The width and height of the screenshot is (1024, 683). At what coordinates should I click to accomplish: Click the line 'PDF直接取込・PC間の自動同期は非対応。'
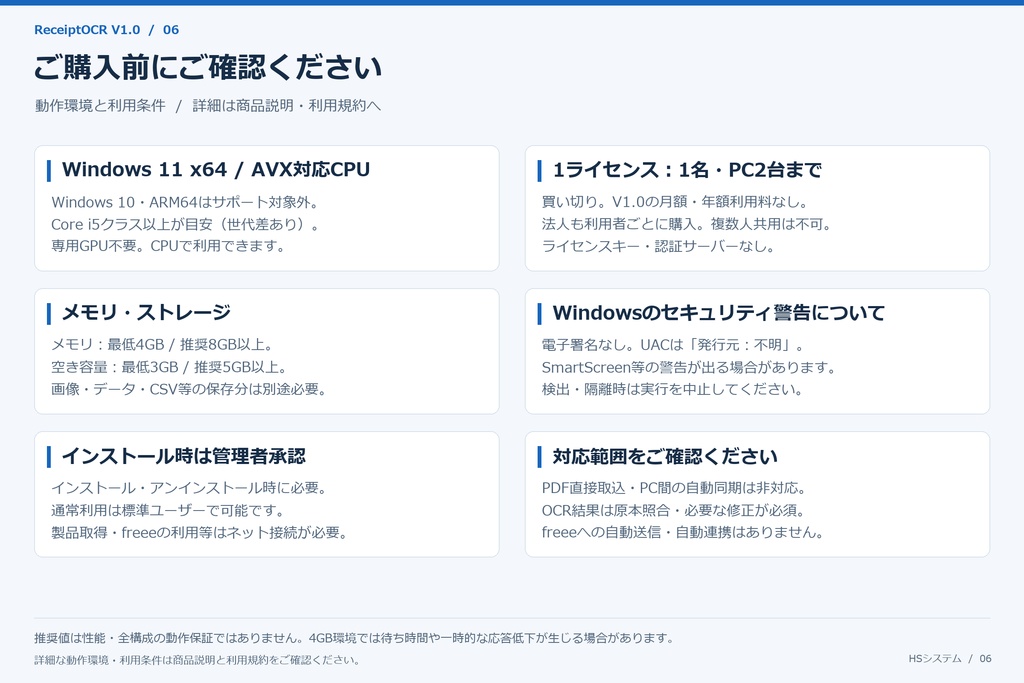tap(674, 488)
